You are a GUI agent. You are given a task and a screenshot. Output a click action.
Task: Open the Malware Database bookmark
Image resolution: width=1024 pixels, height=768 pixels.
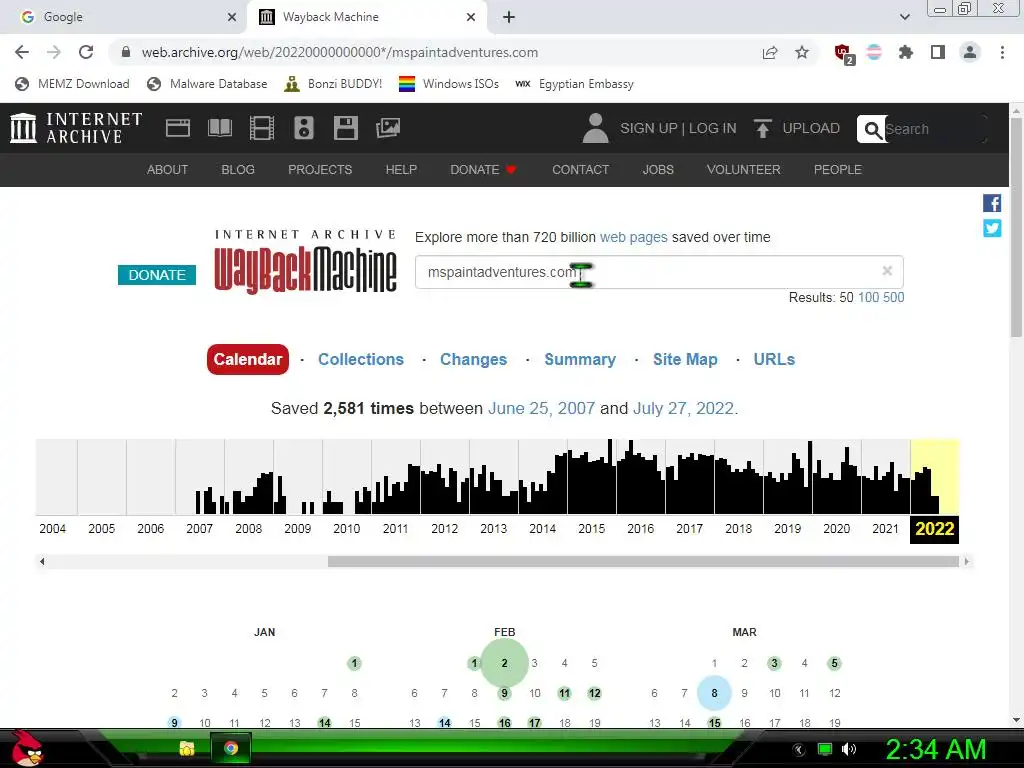click(208, 84)
